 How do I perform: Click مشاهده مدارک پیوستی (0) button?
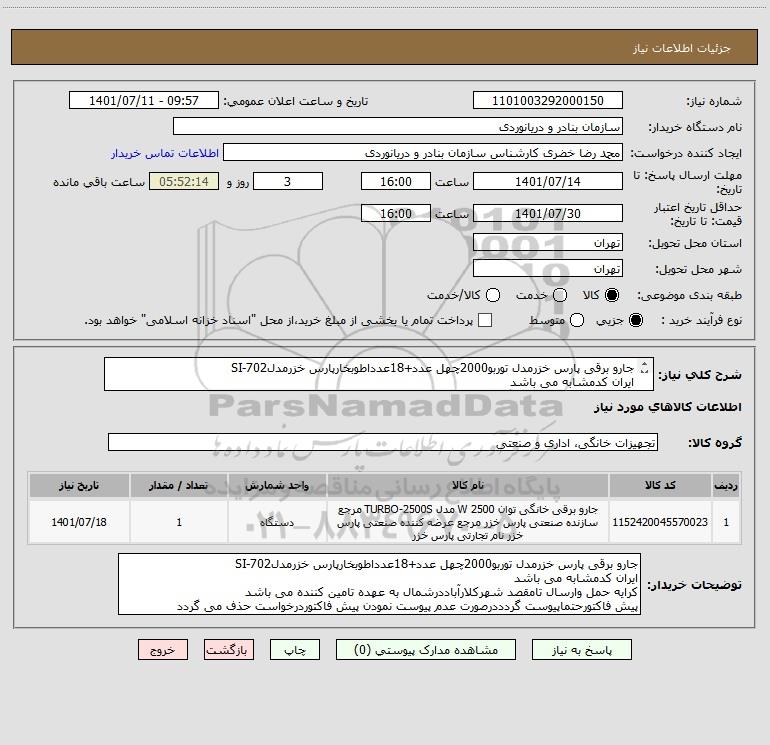[x=426, y=650]
